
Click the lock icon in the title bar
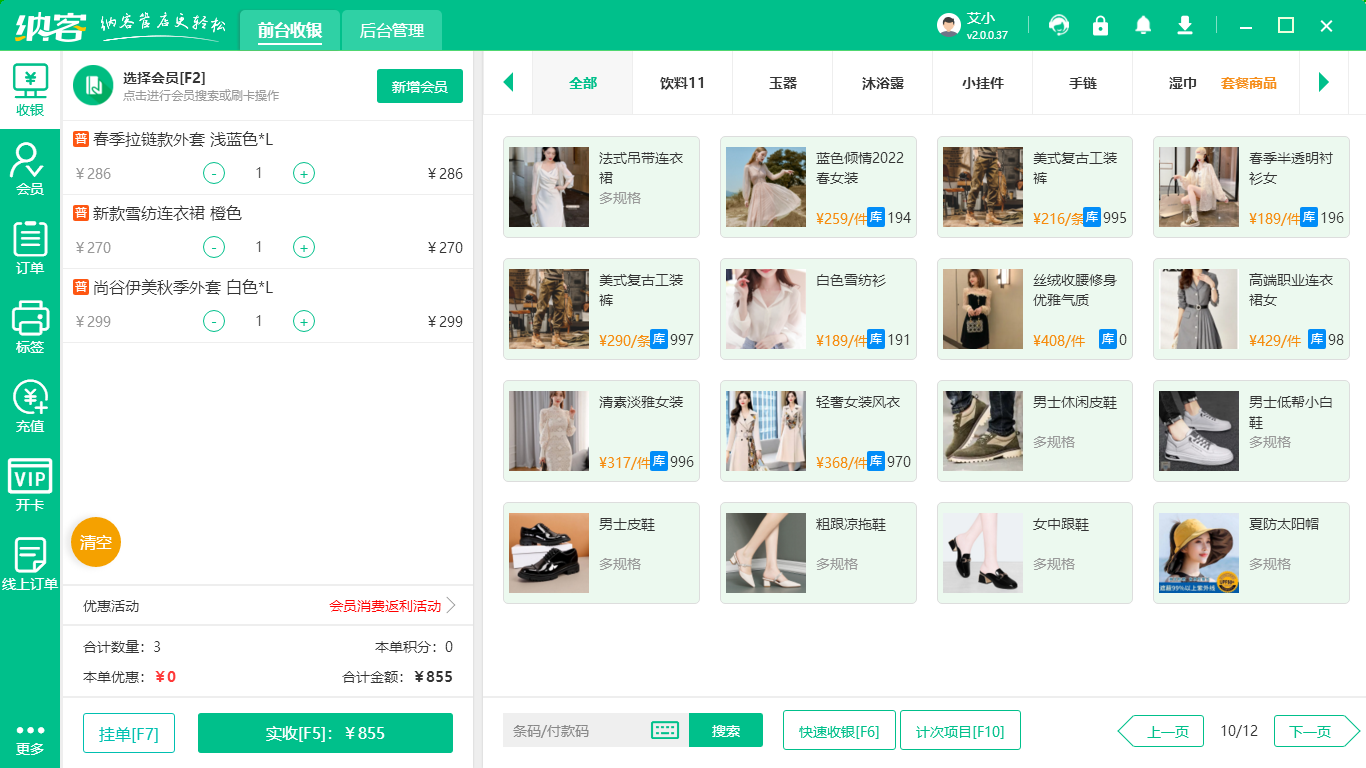click(x=1100, y=25)
